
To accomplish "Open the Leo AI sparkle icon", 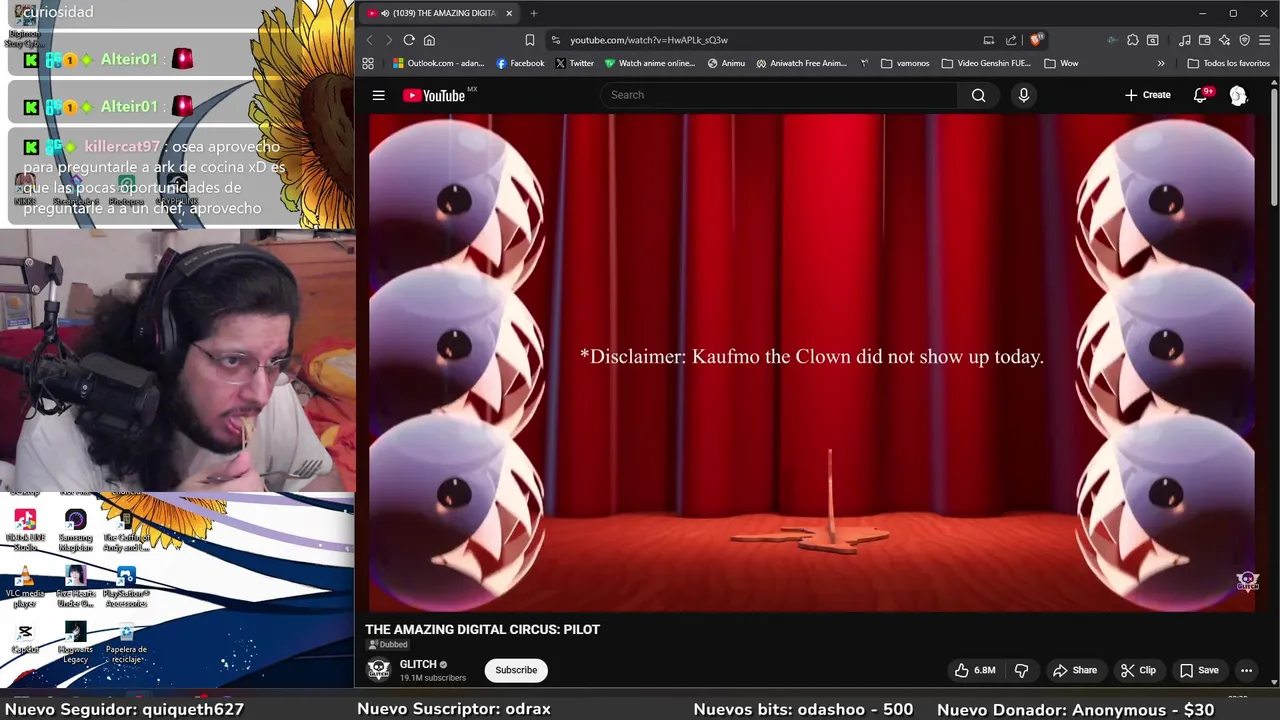I will (x=1225, y=40).
